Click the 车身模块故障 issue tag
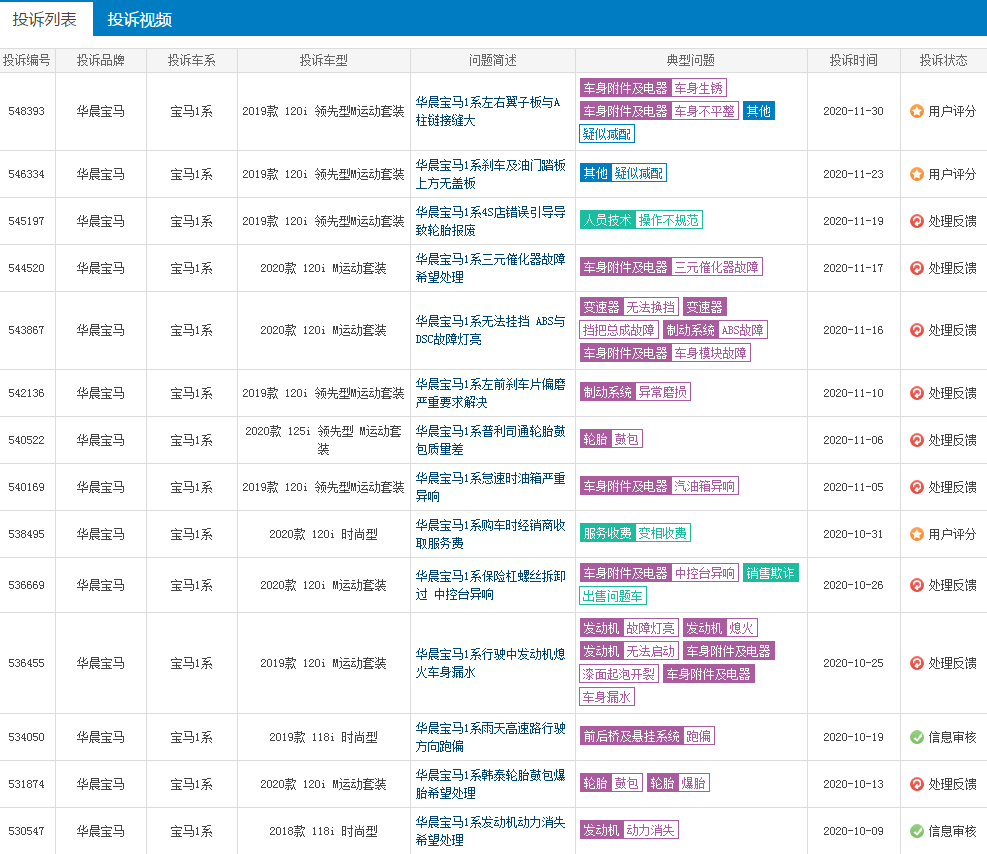The height and width of the screenshot is (854, 987). tap(711, 354)
